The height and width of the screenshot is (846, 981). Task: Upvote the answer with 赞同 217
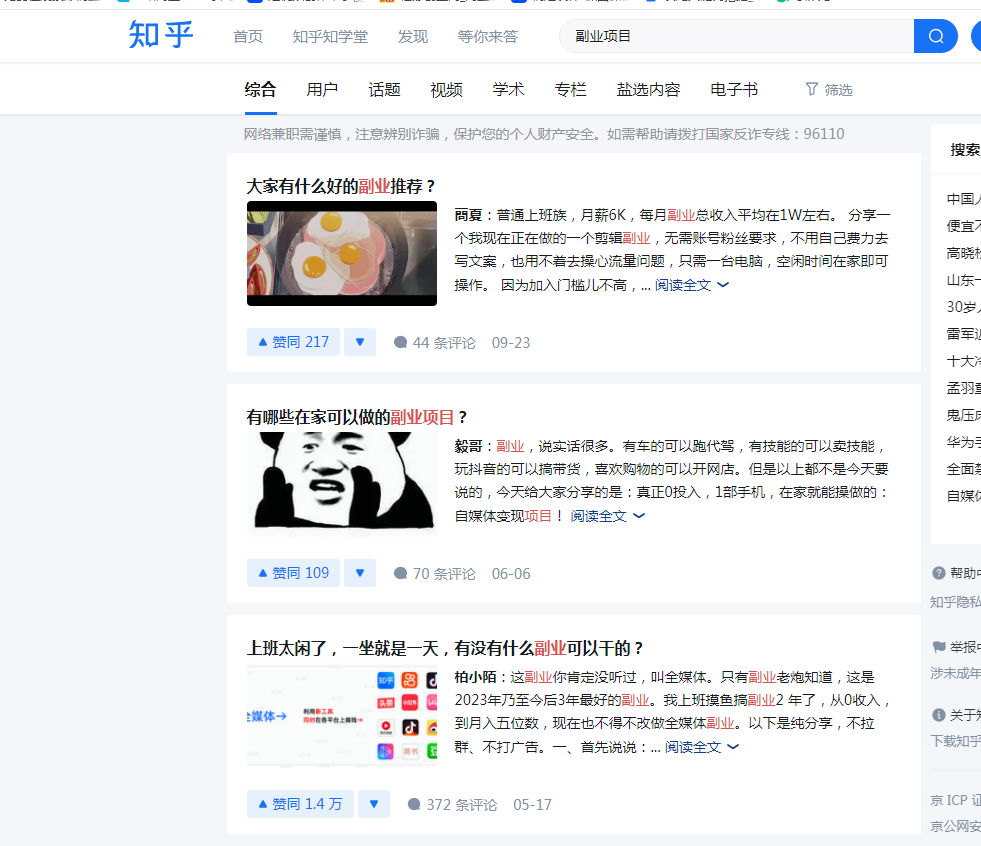pos(292,341)
